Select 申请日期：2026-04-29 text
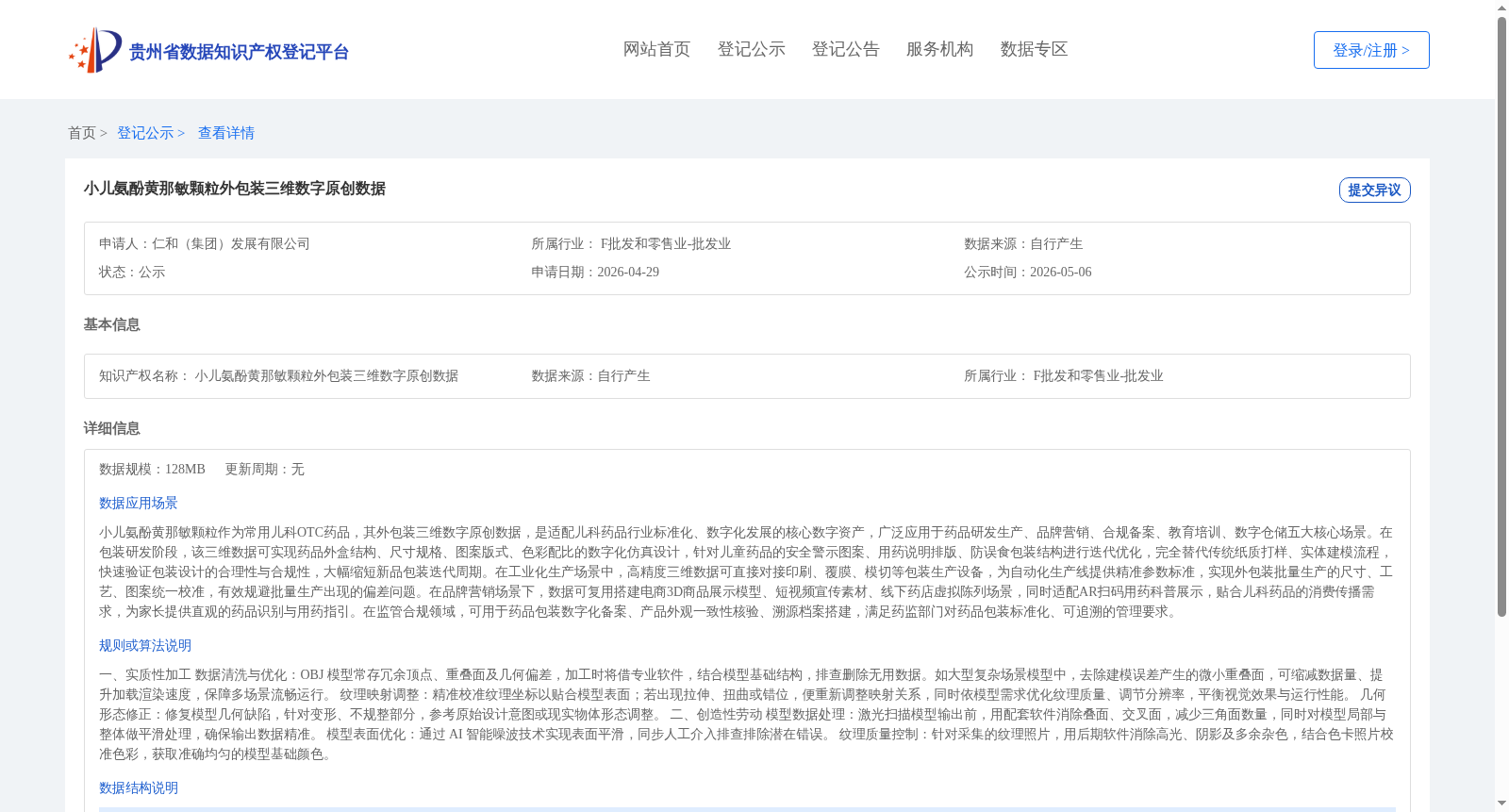 coord(595,272)
